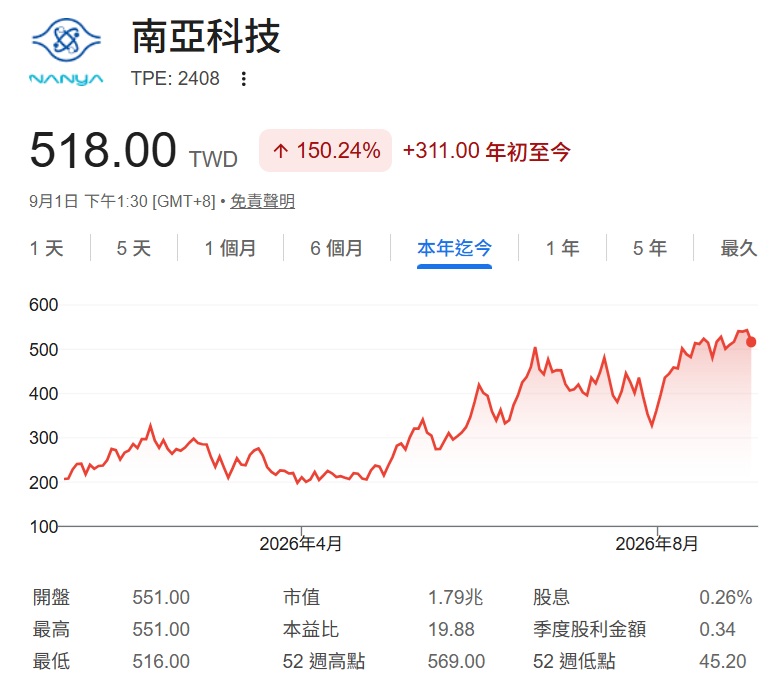Click the TWD currency label
Image resolution: width=780 pixels, height=685 pixels.
tap(213, 160)
